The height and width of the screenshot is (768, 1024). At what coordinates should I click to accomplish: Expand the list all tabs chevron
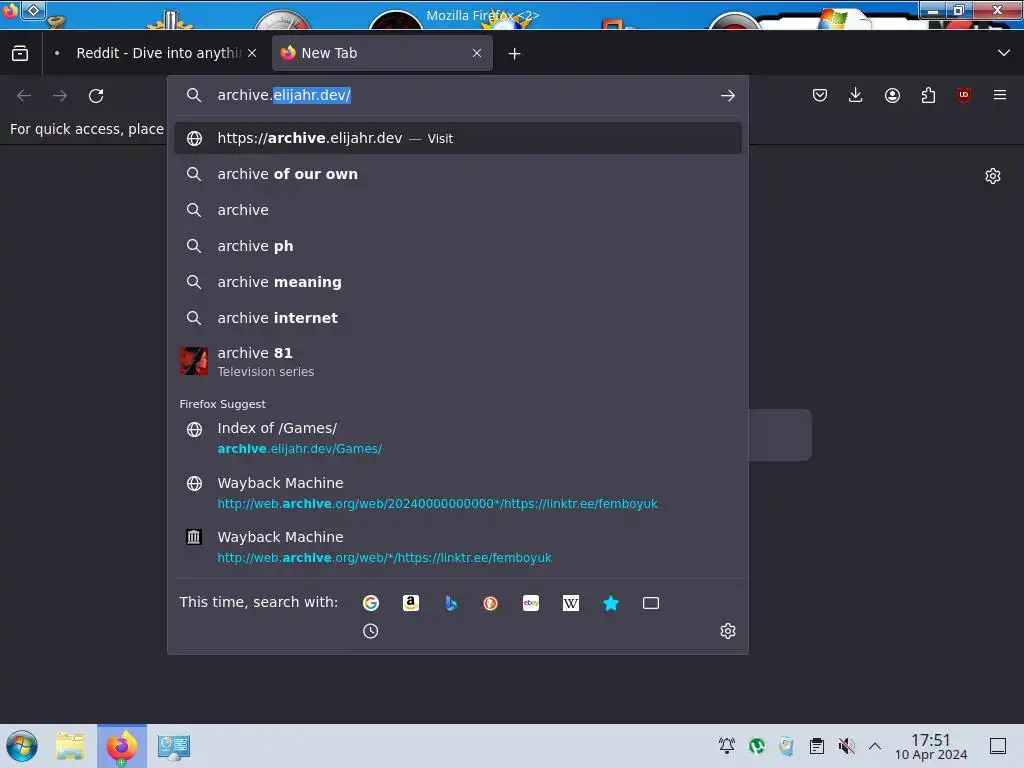1004,53
